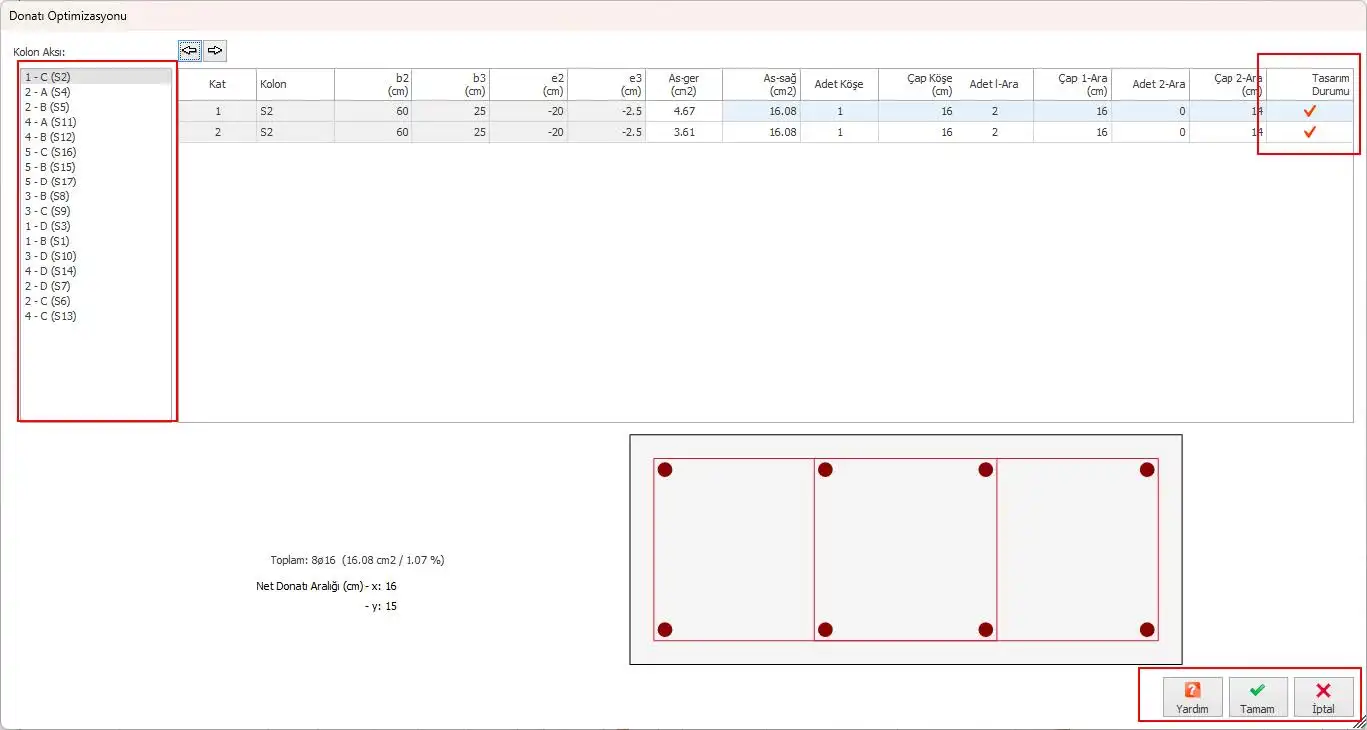The image size is (1367, 730).
Task: Click the design status checkmark for floor 1
Action: click(x=1309, y=111)
